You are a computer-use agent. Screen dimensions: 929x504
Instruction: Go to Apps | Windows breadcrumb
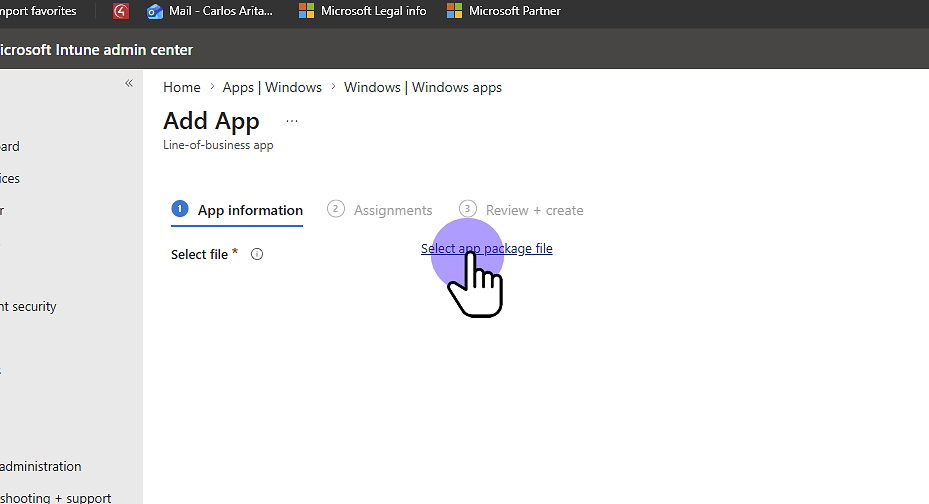point(272,87)
